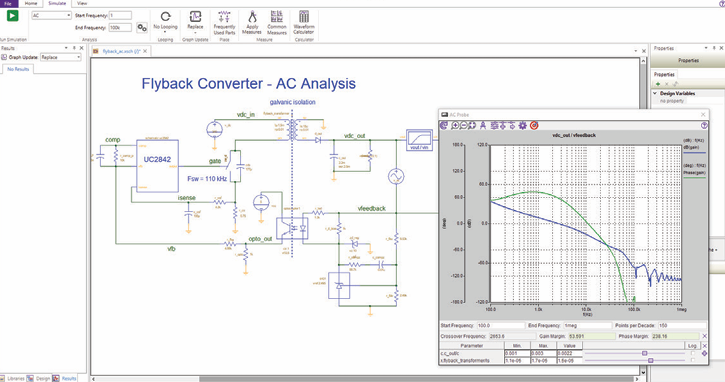Viewport: 725px width, 382px height.
Task: Click the No Looping circular arrow icon
Action: (166, 17)
